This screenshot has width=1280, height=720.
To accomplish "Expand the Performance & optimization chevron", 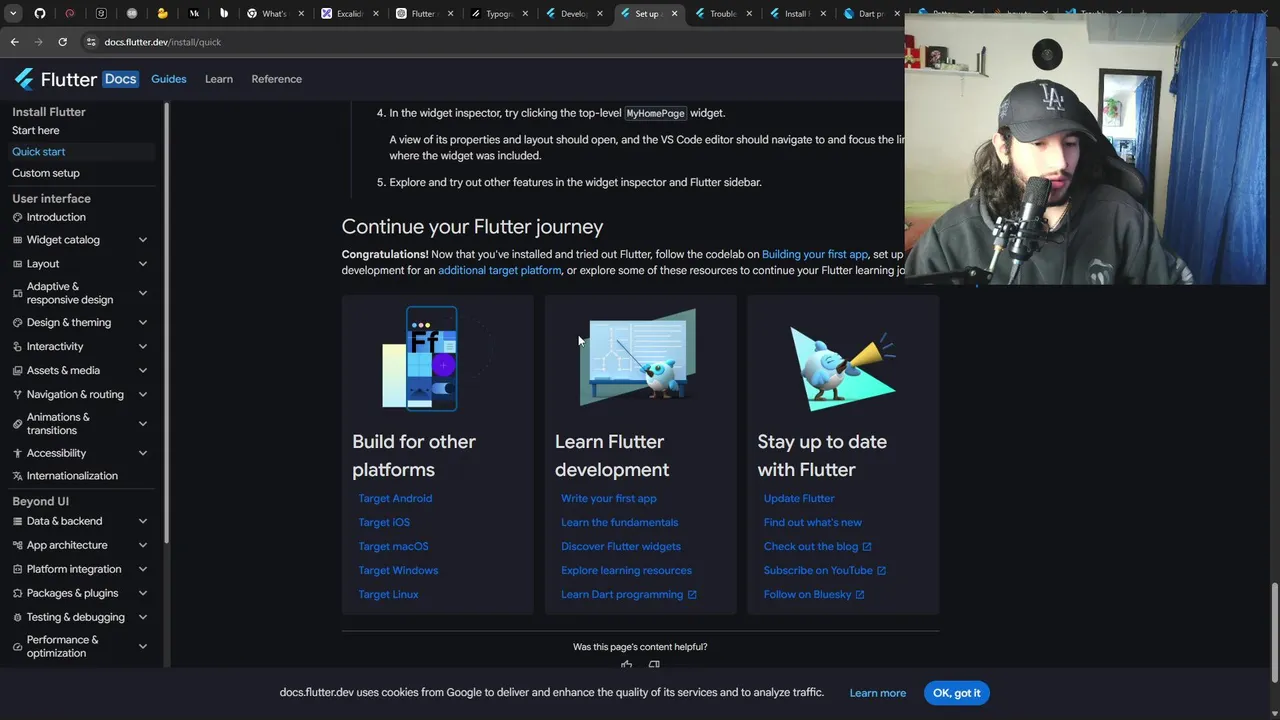I will coord(143,646).
